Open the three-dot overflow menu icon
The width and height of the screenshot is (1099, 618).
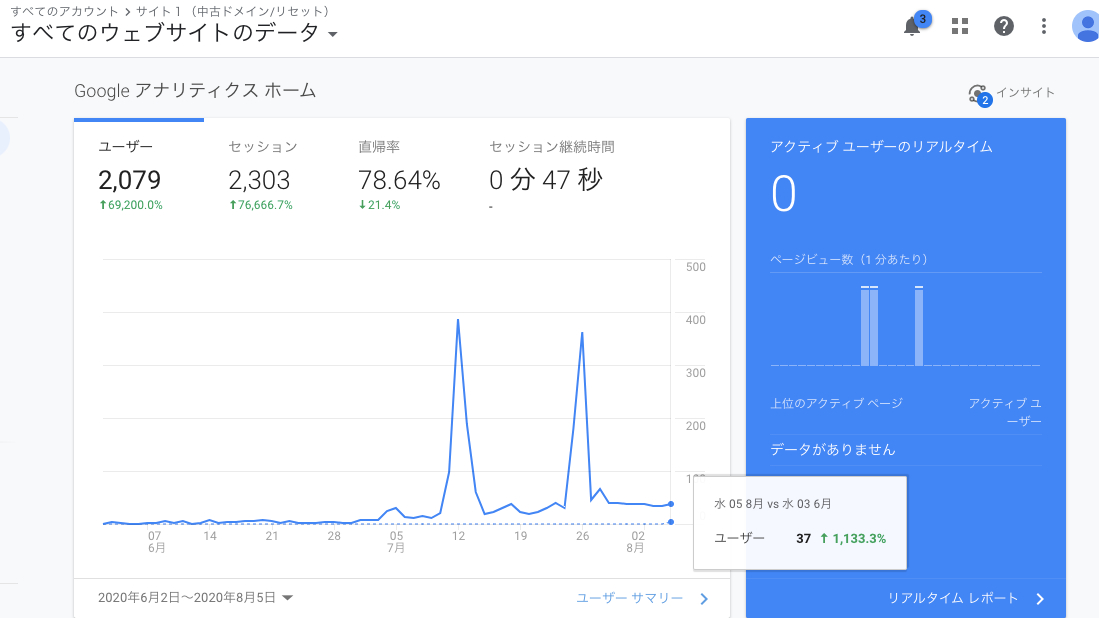tap(1044, 26)
